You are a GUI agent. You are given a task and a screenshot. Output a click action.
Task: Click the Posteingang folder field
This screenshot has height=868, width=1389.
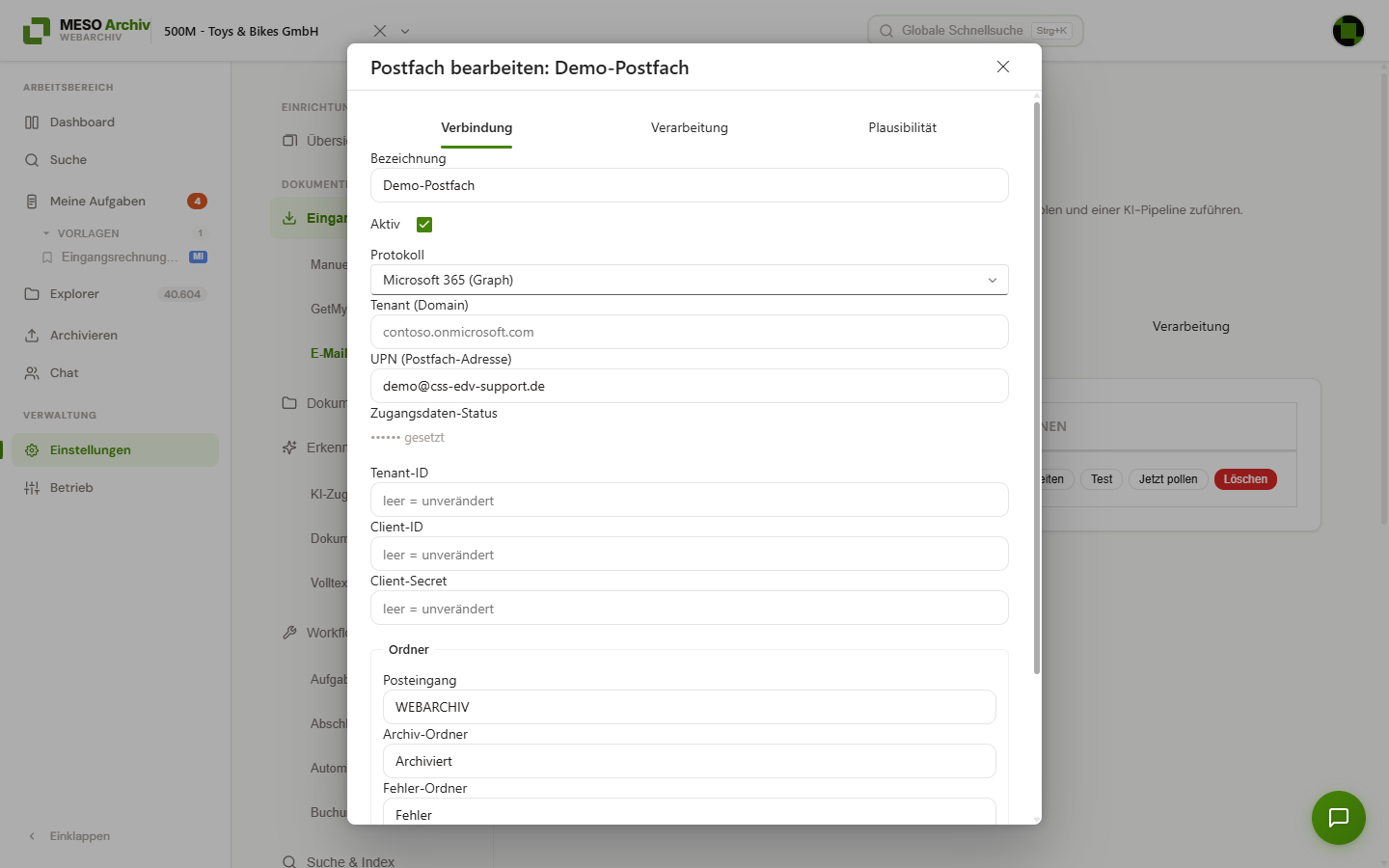690,707
